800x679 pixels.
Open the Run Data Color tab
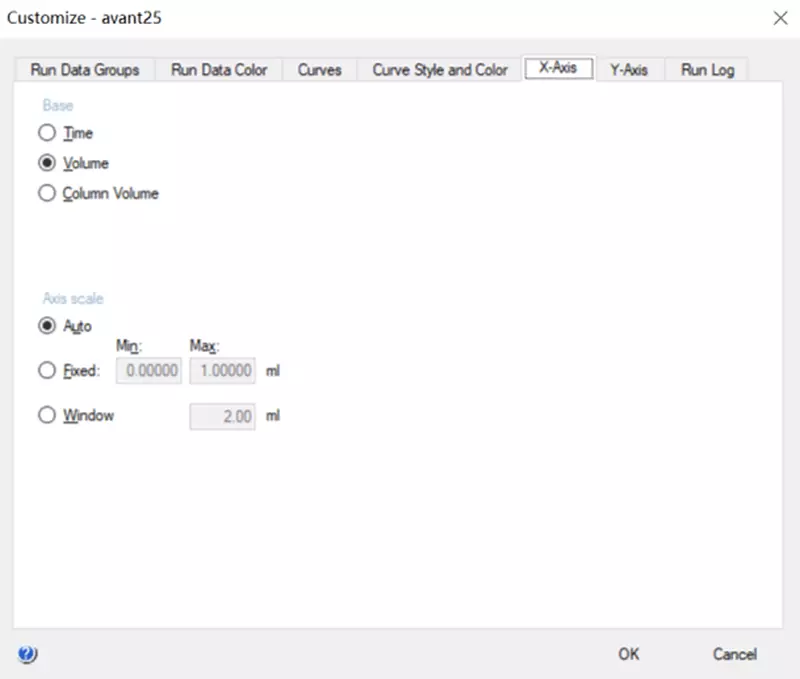219,70
